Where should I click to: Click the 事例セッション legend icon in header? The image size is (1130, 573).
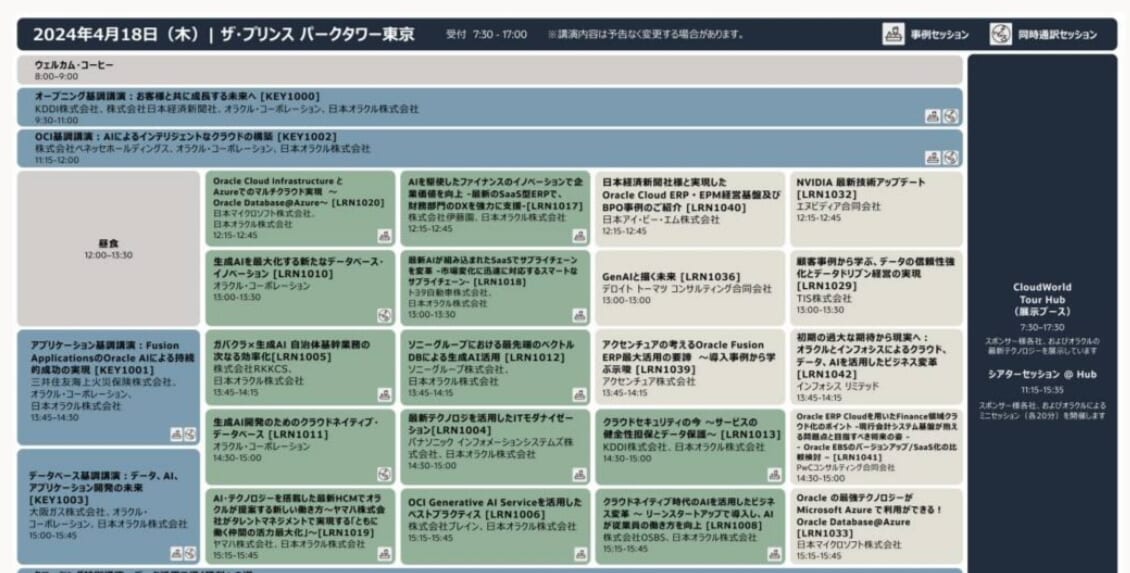[x=893, y=34]
